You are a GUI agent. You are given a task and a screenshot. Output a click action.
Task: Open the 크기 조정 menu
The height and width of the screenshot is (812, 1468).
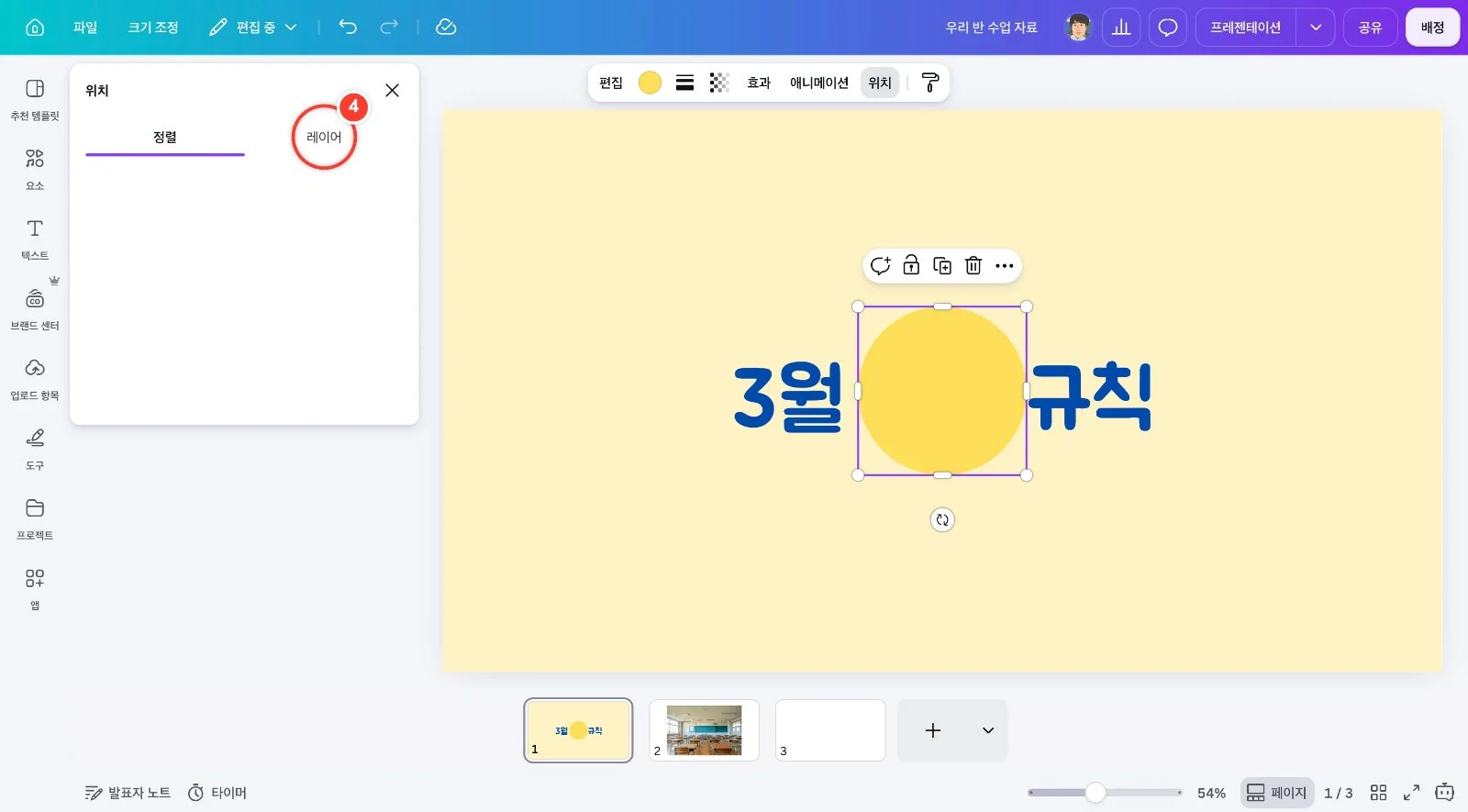(153, 28)
